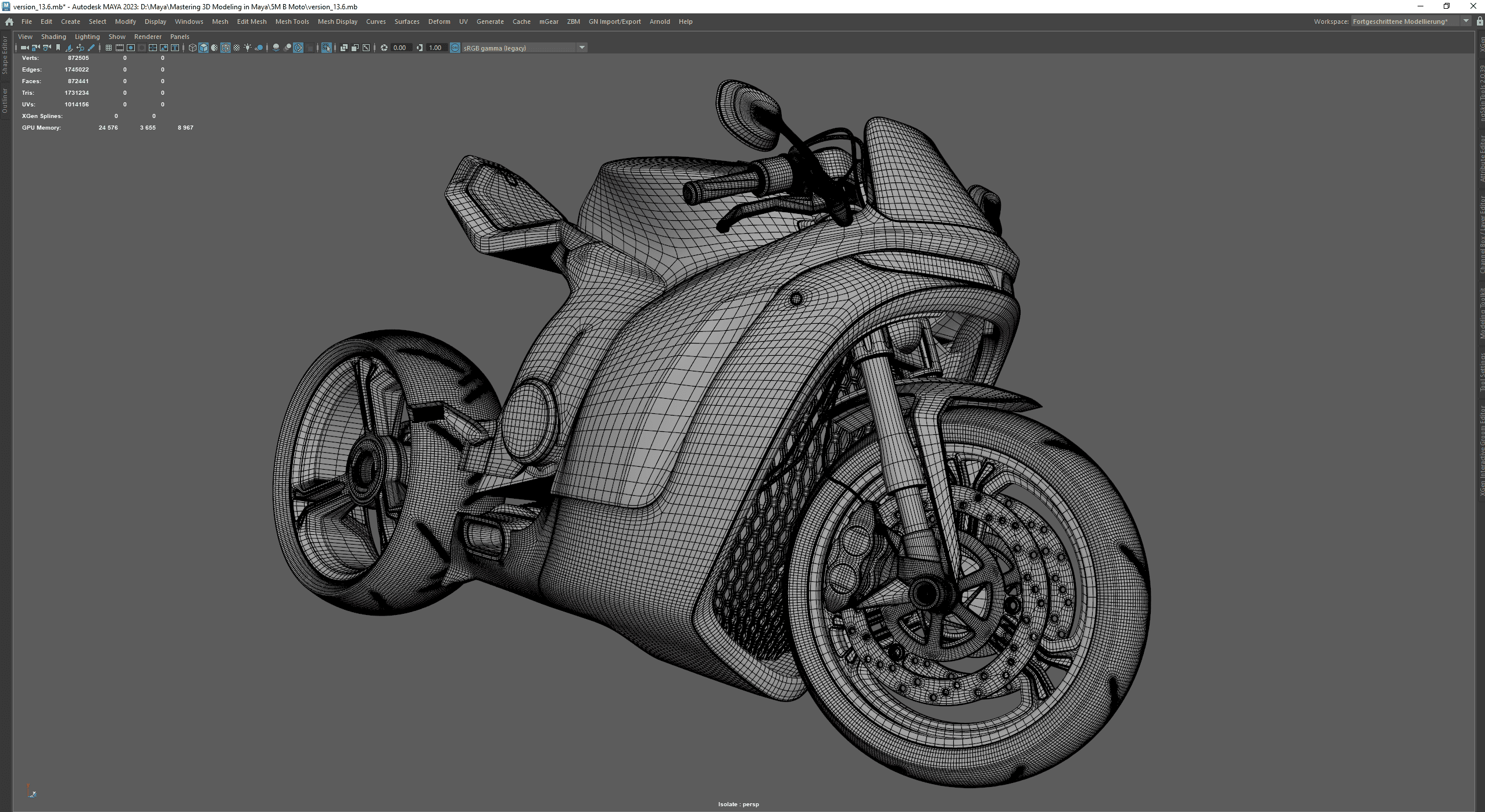Enable Wireframe display cube icon
Screen dimensions: 1485x812
[192, 48]
